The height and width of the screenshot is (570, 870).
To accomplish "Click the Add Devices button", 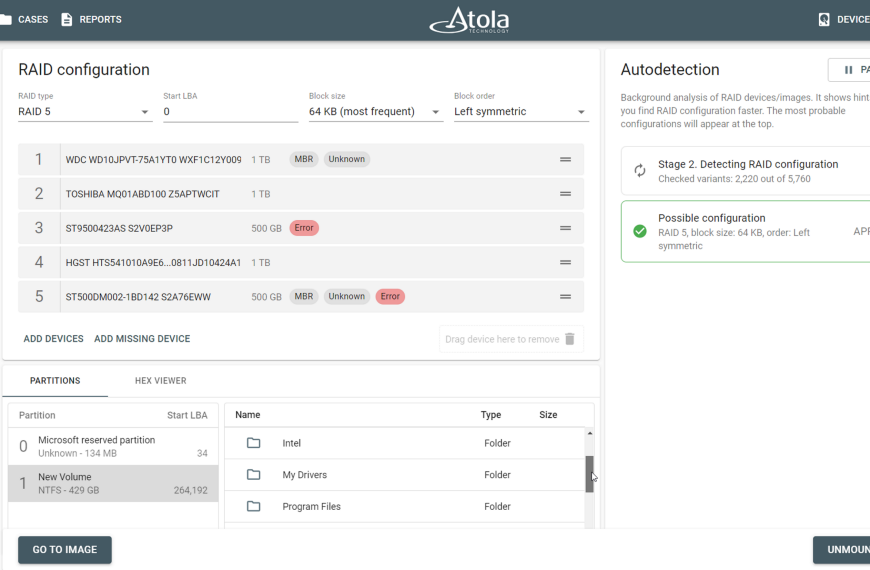I will (x=53, y=339).
